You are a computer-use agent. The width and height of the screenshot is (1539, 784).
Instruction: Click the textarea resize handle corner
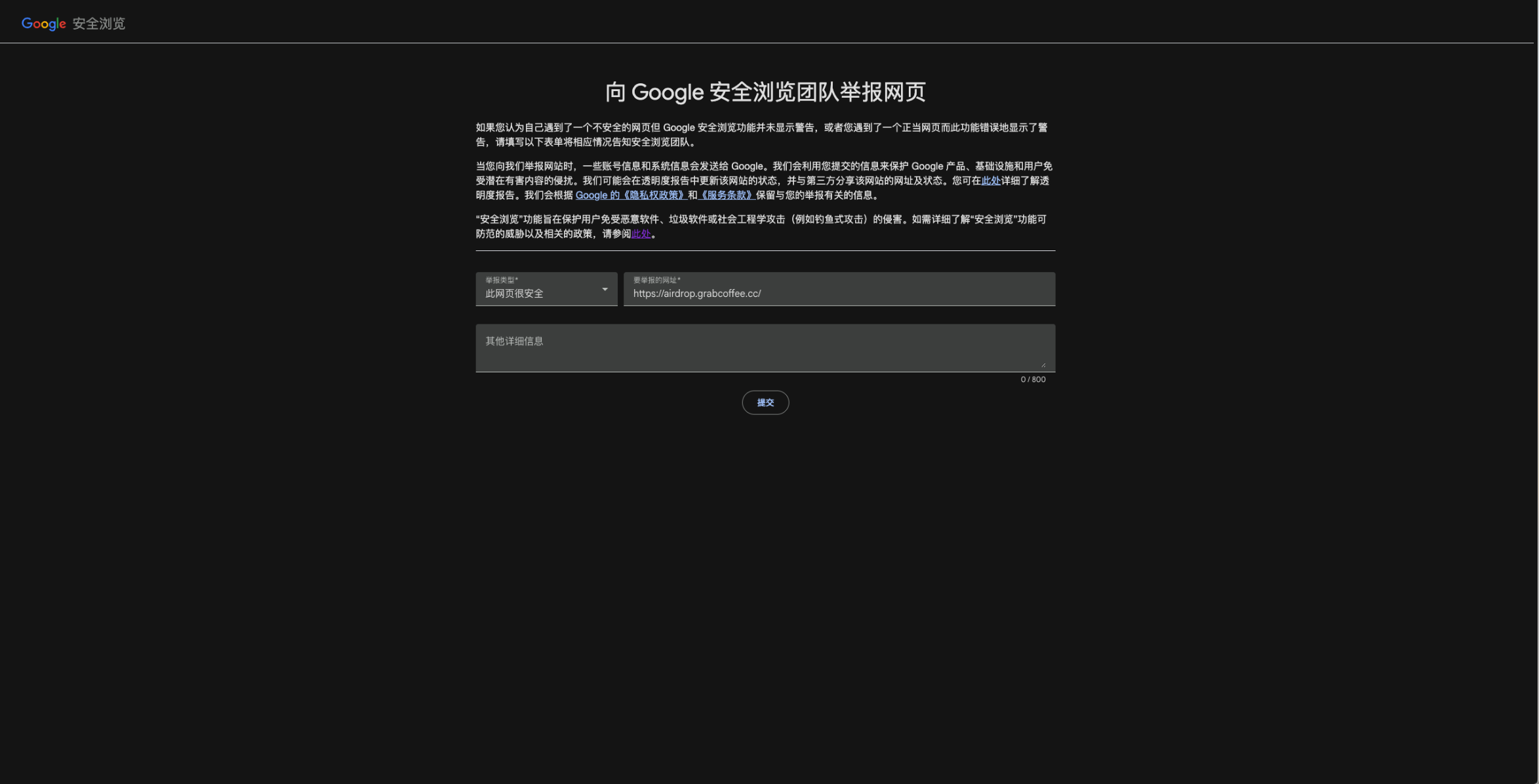tap(1043, 364)
